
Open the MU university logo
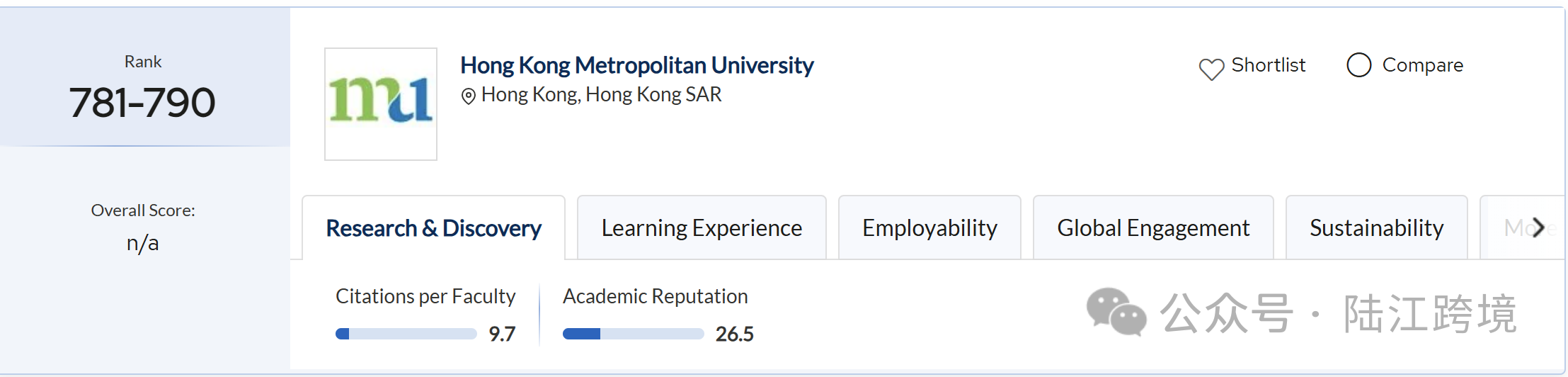coord(381,104)
